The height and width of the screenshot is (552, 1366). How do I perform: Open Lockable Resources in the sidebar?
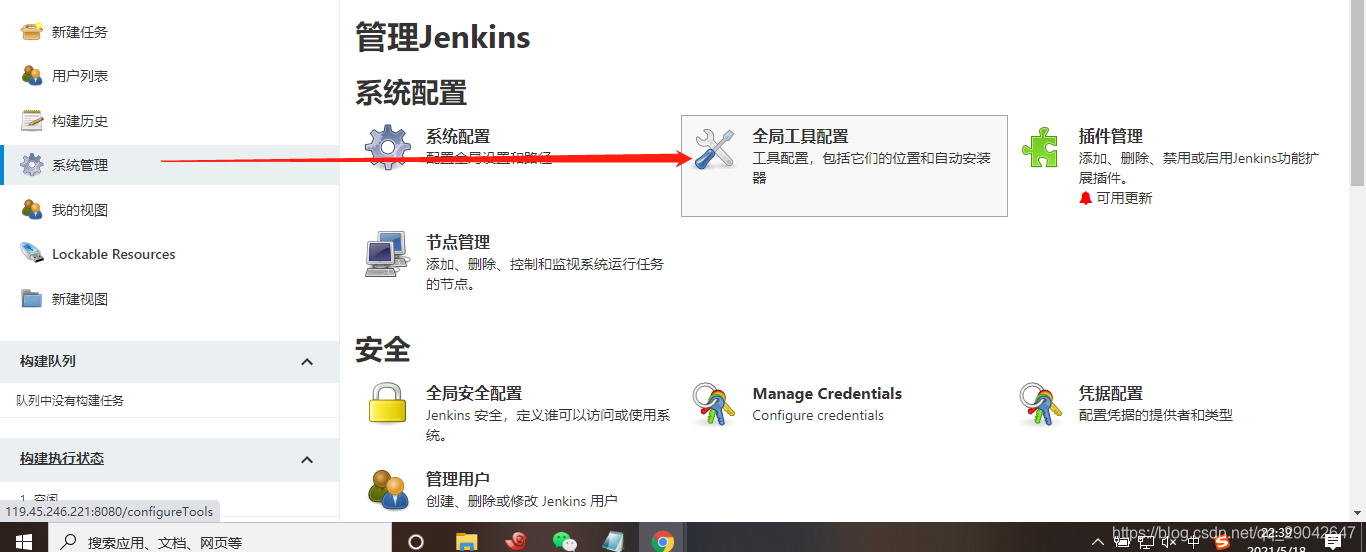(113, 254)
